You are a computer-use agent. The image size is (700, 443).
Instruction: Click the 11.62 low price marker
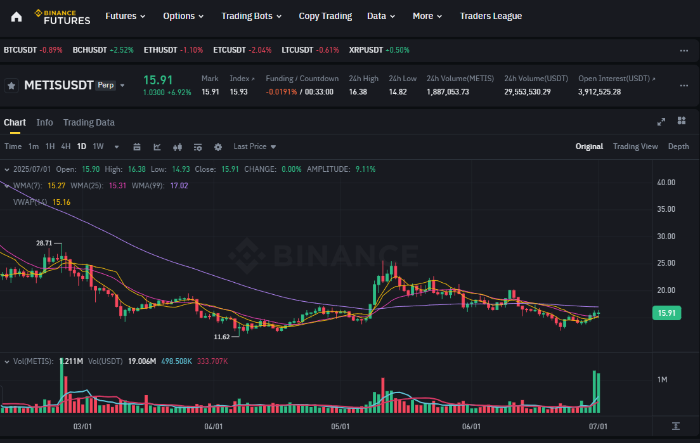221,337
